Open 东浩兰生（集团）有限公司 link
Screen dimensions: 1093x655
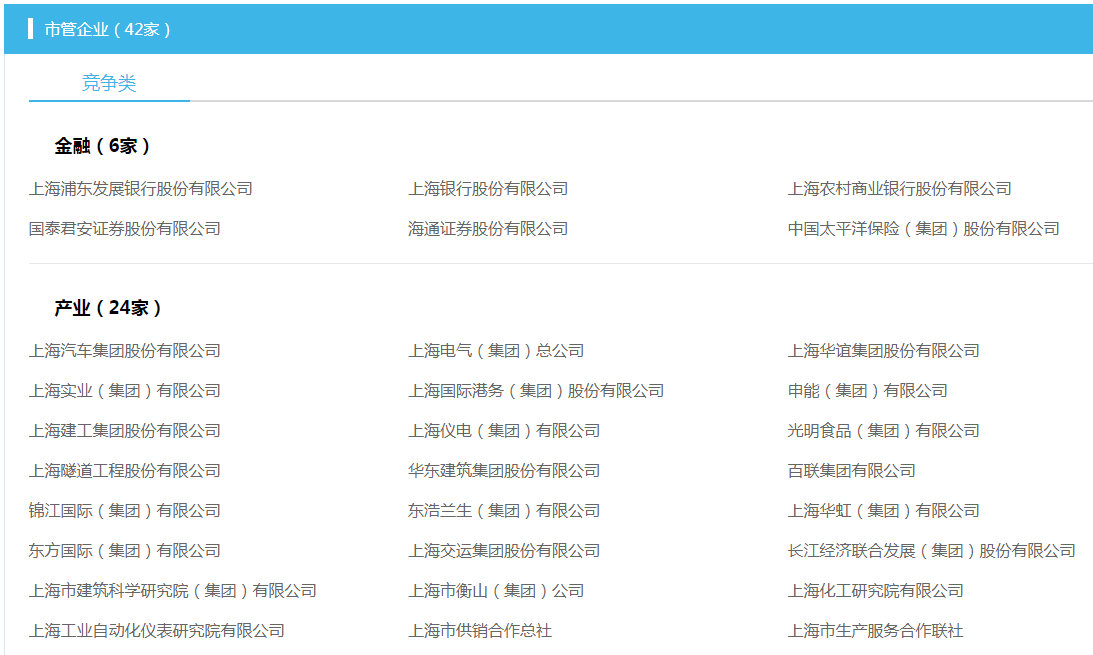[504, 511]
